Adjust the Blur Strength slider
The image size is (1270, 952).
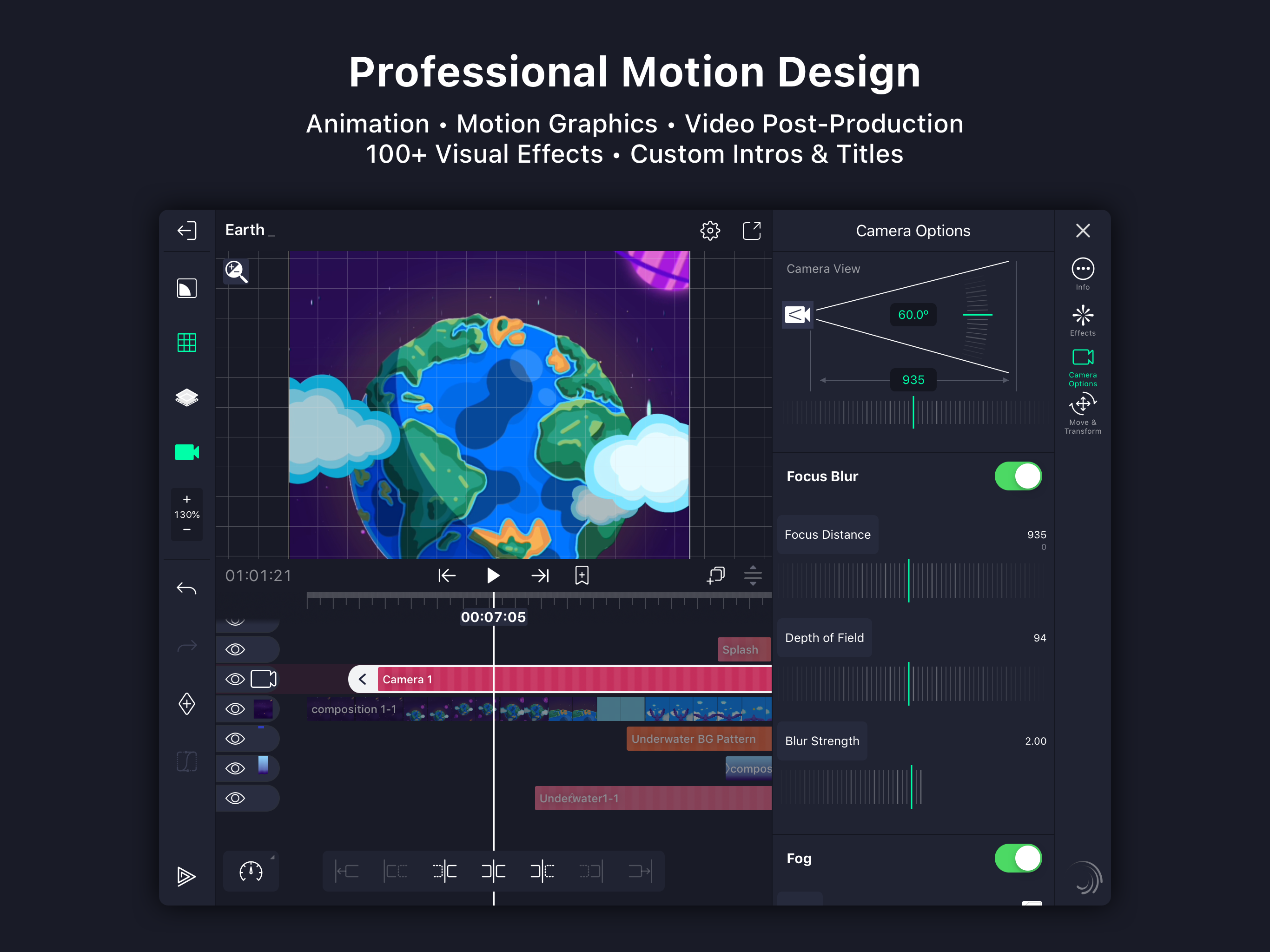point(911,787)
